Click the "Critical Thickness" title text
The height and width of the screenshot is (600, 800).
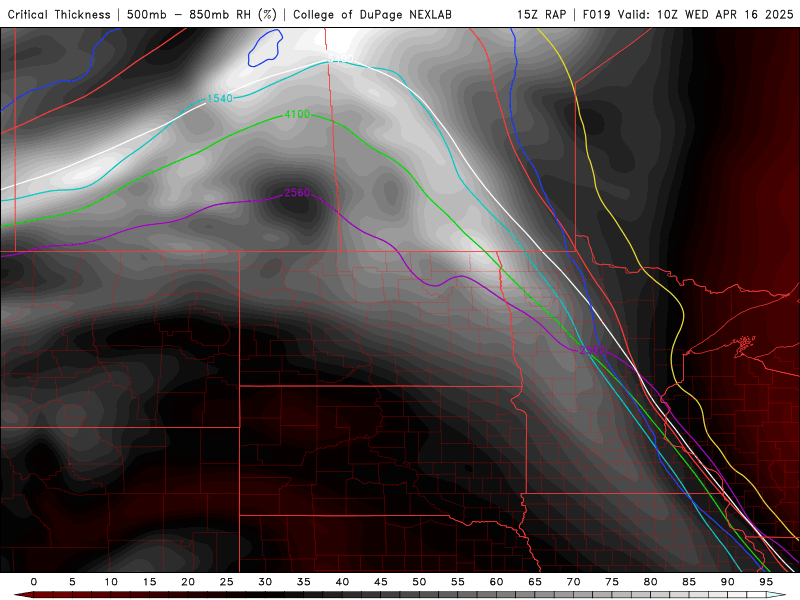pos(59,15)
